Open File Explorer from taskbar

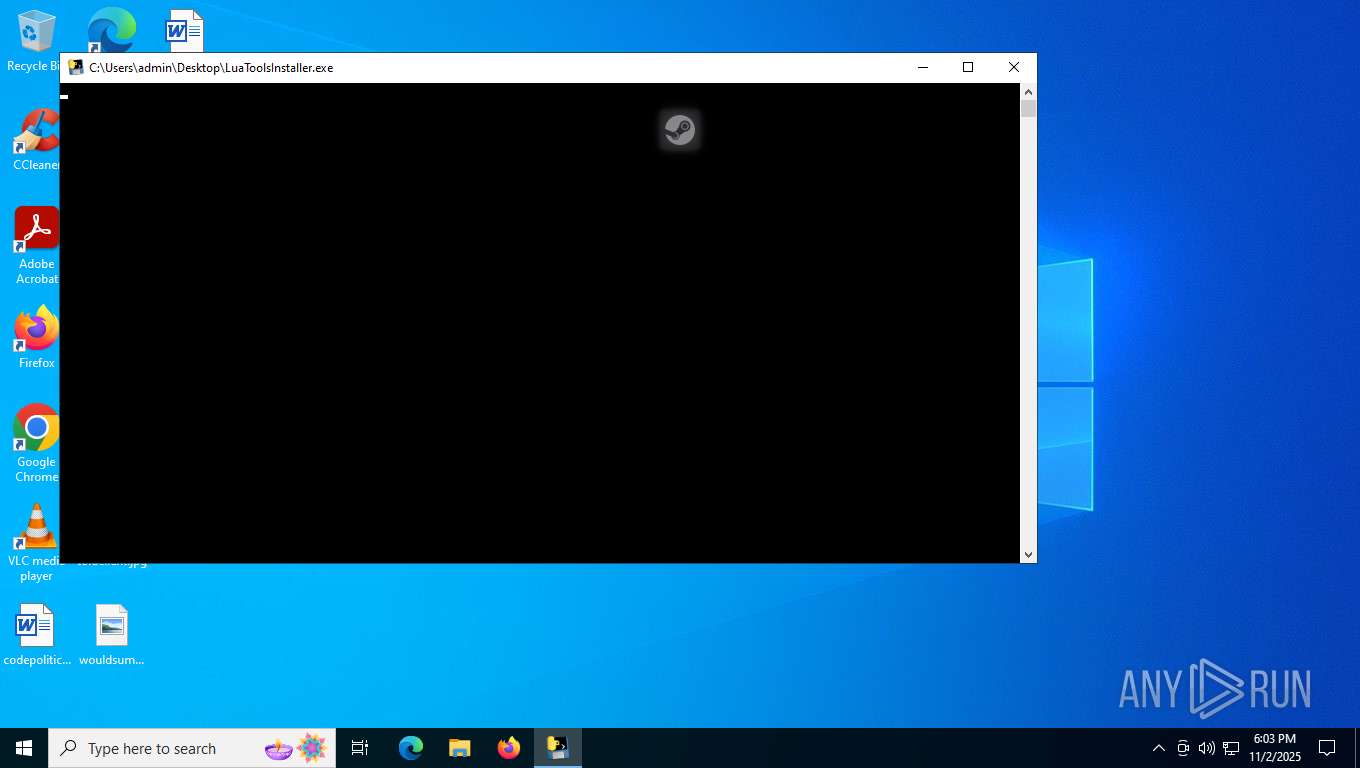pos(459,748)
